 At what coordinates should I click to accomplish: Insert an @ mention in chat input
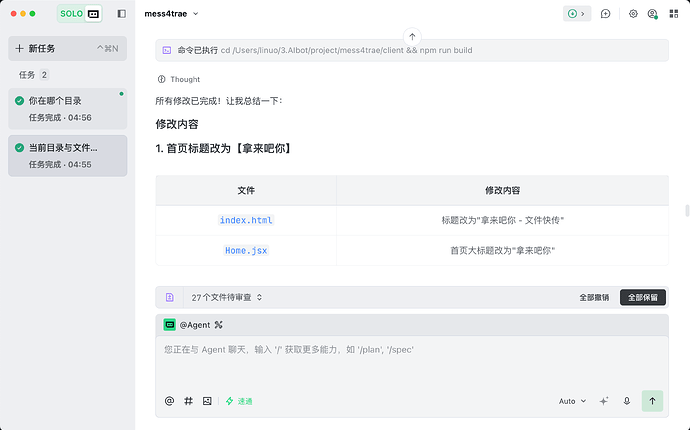coord(169,401)
